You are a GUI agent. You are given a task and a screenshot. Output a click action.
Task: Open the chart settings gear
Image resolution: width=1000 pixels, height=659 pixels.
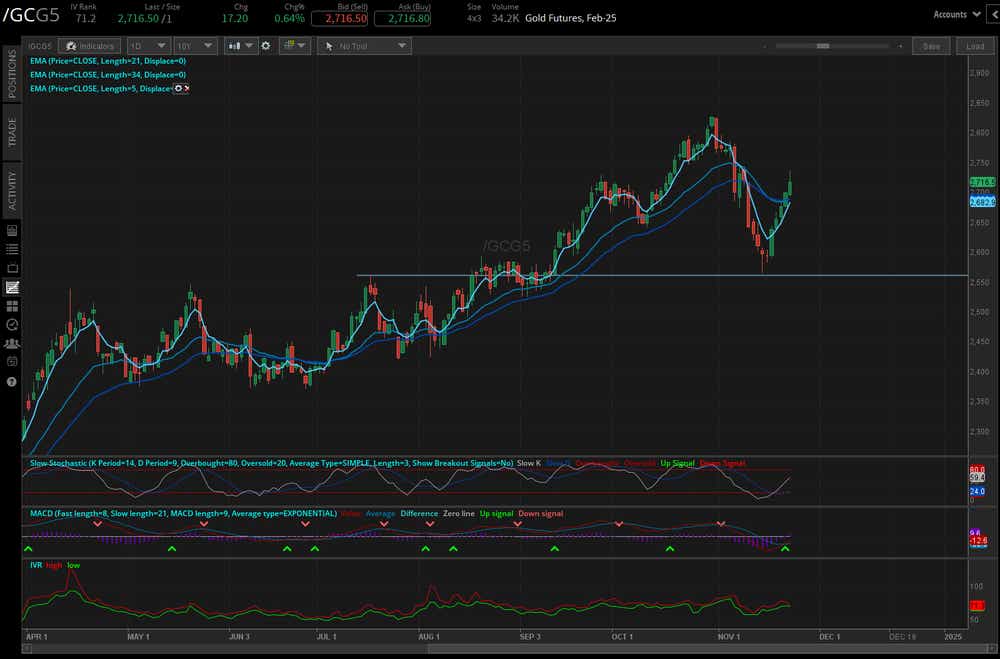265,45
